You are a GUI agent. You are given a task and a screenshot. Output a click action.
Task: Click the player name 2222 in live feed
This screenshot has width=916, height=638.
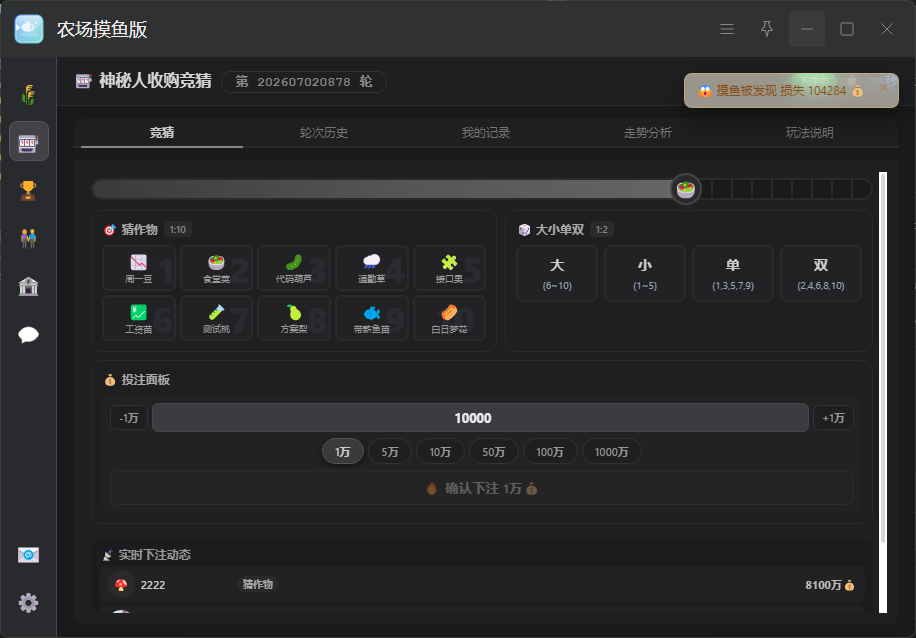point(153,585)
